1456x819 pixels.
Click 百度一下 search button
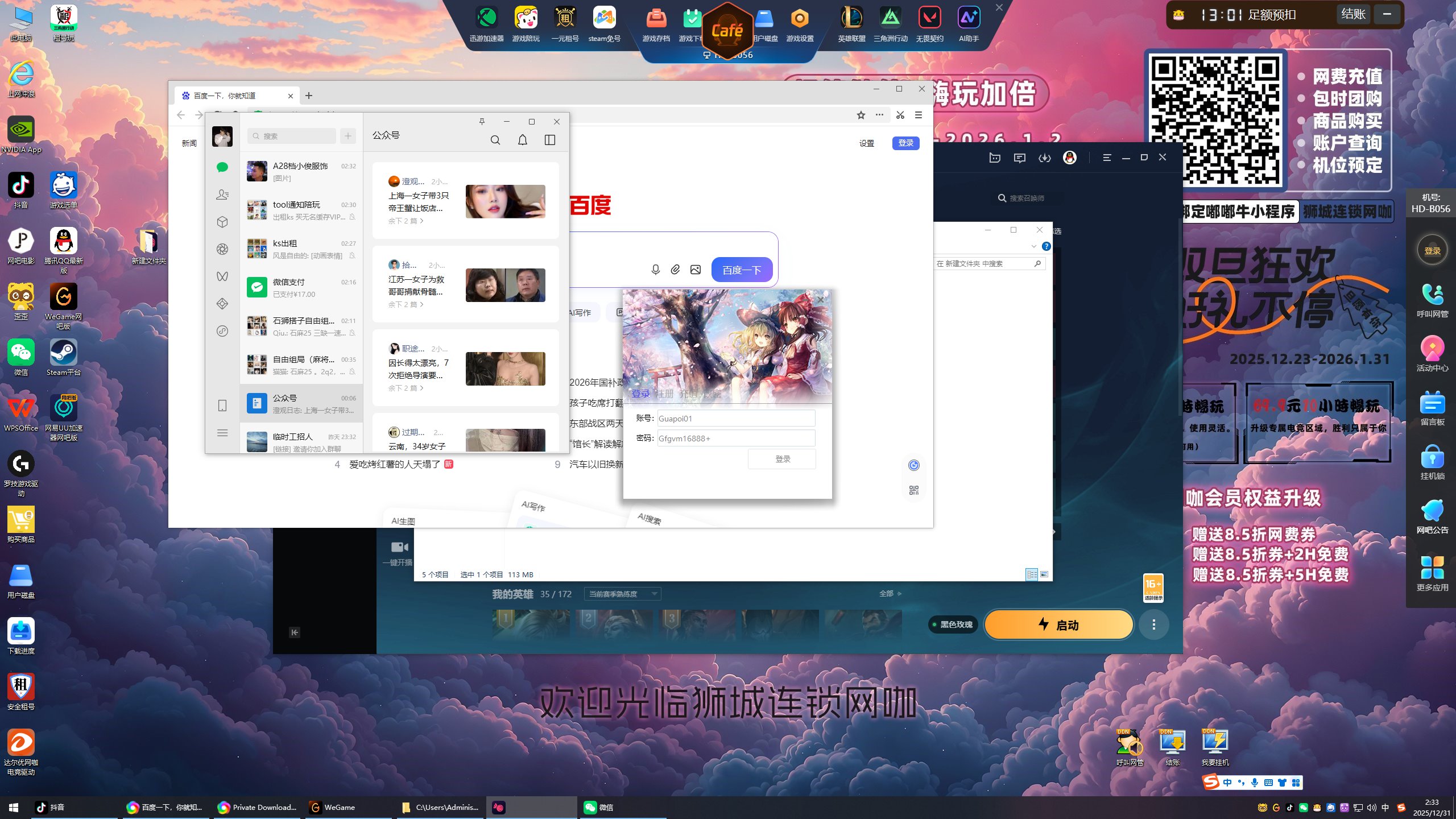pos(742,270)
